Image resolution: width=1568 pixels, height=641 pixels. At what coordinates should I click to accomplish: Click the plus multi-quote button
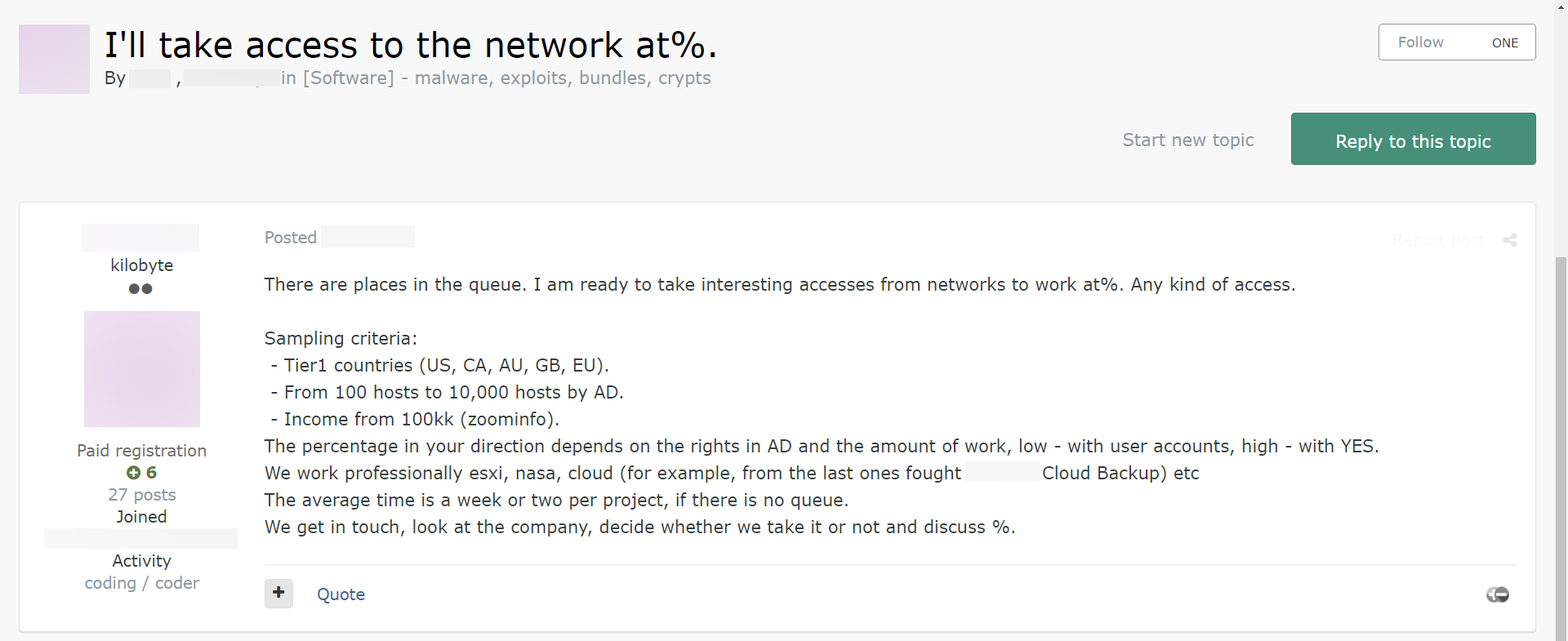[x=278, y=594]
